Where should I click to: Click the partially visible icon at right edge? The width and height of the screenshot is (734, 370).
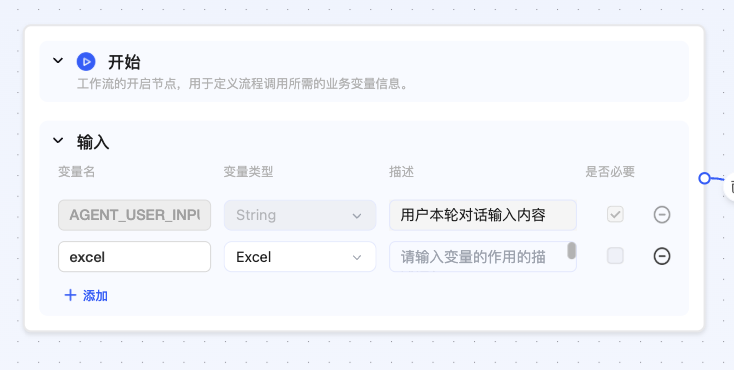pos(729,186)
